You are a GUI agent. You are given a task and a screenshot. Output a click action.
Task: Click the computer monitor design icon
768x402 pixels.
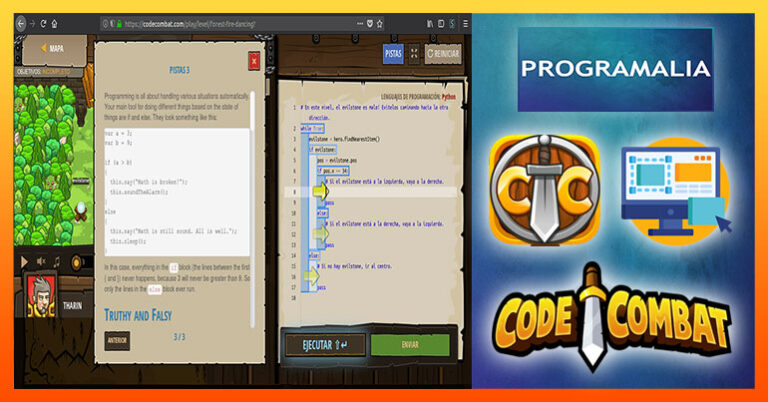click(675, 189)
